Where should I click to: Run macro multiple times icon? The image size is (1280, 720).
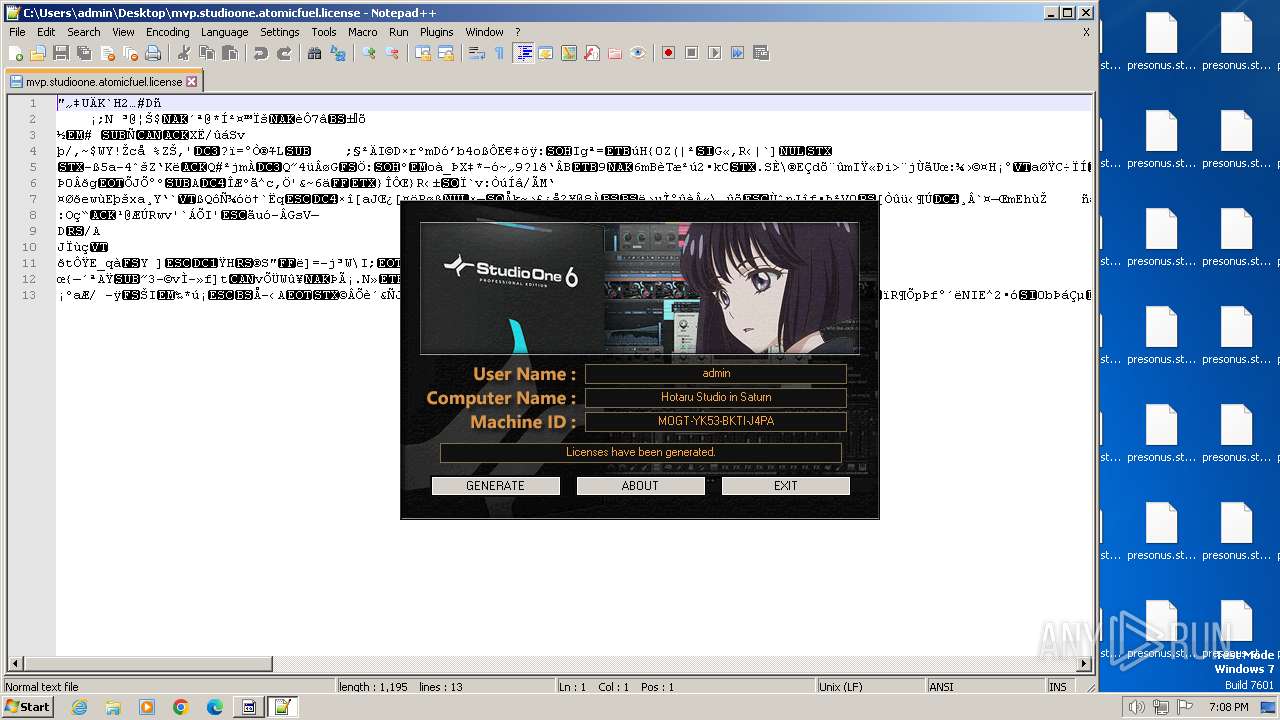737,53
